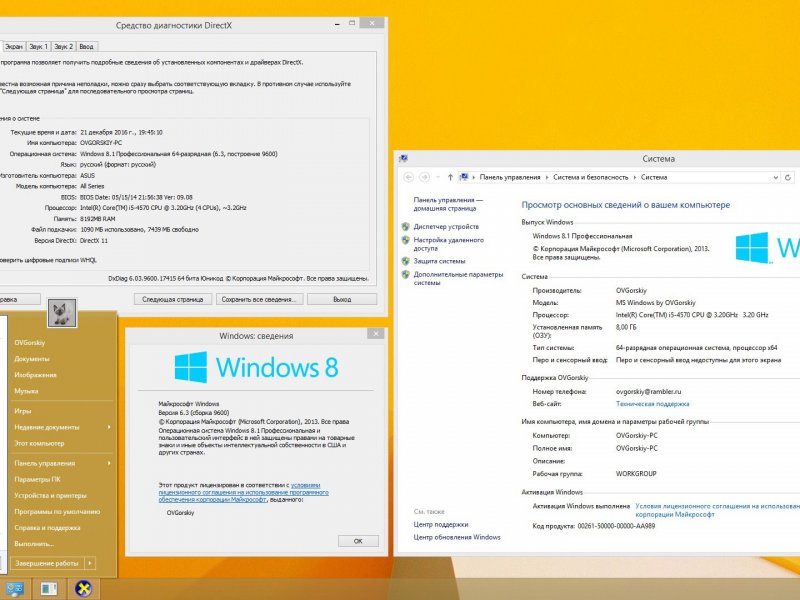Open Справка и поддержка menu entry
800x600 pixels.
click(47, 528)
